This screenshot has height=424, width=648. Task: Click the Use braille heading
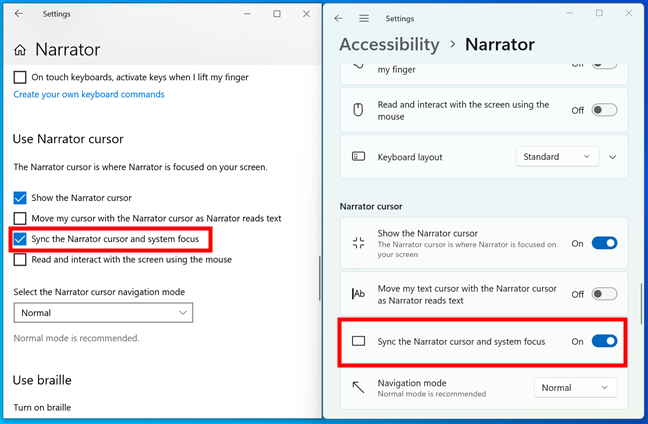tap(42, 380)
